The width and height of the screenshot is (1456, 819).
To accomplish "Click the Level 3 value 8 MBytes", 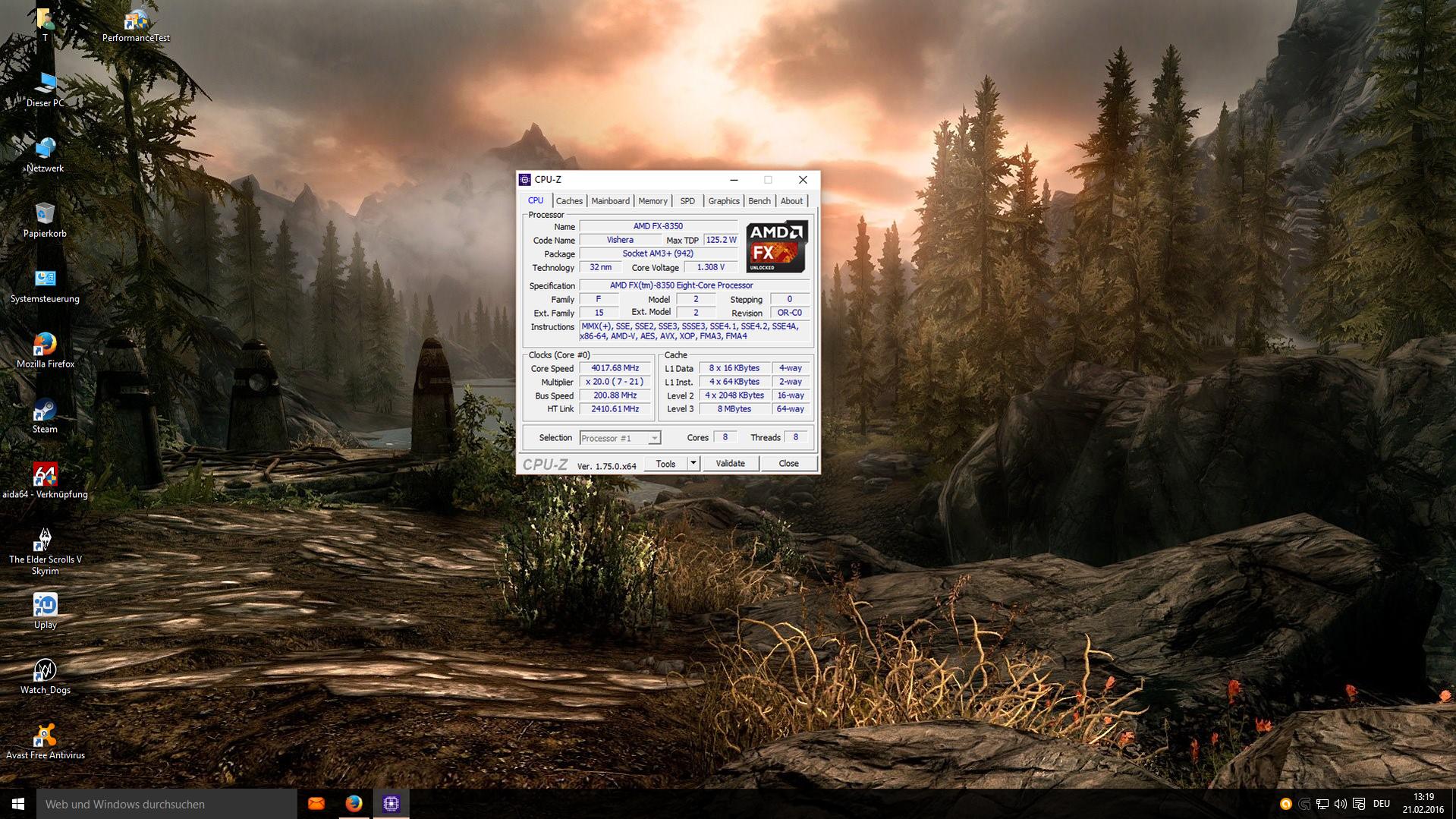I will (x=734, y=409).
